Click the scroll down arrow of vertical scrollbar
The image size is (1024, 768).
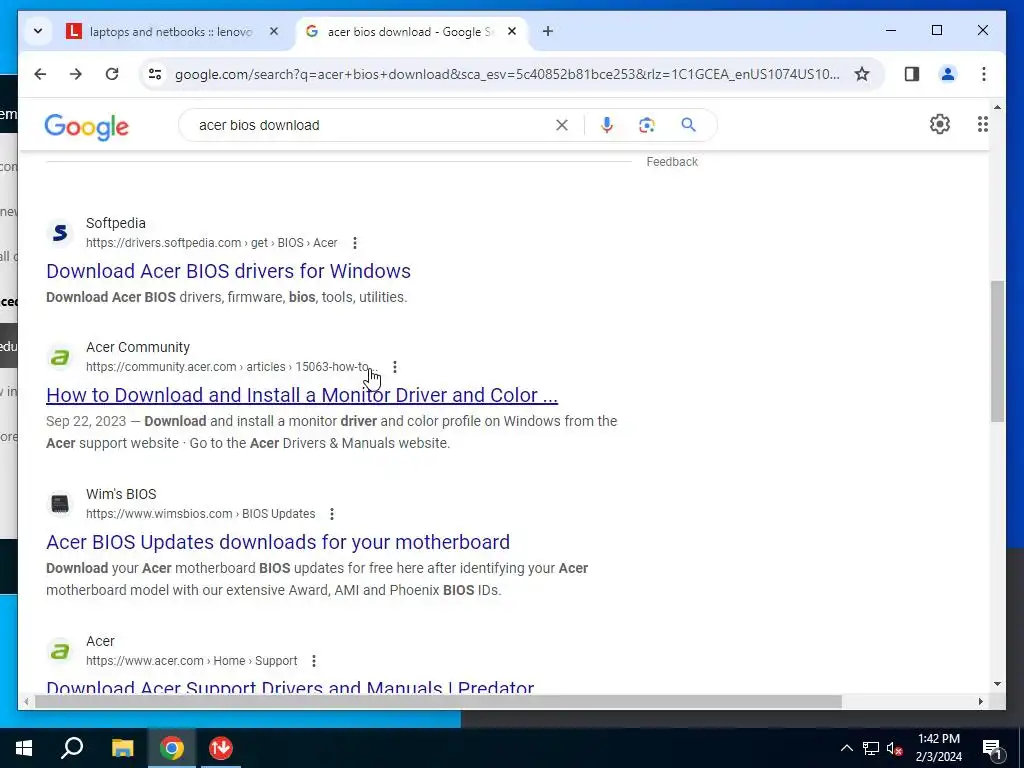click(997, 684)
